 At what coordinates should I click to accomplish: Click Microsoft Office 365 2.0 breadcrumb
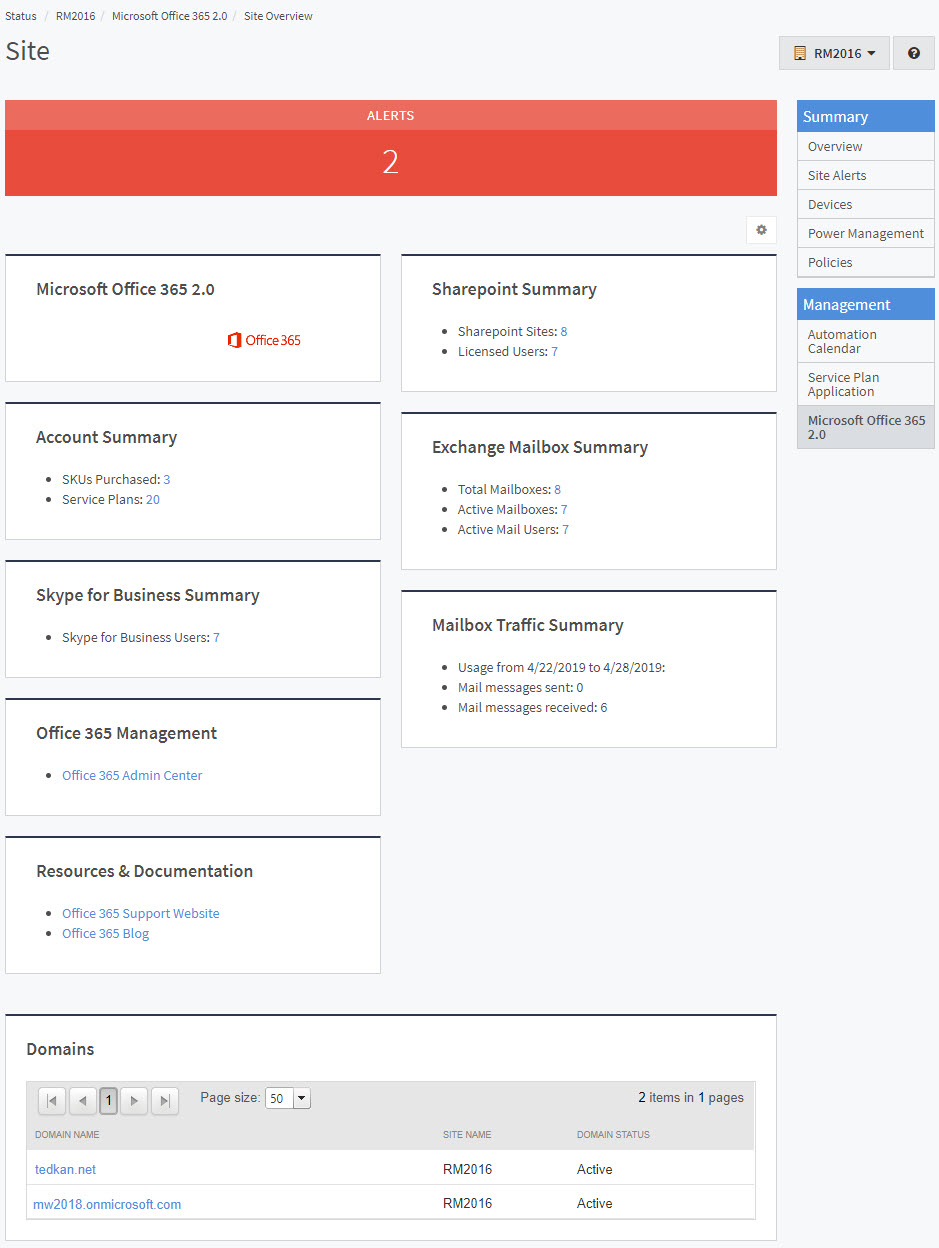169,16
